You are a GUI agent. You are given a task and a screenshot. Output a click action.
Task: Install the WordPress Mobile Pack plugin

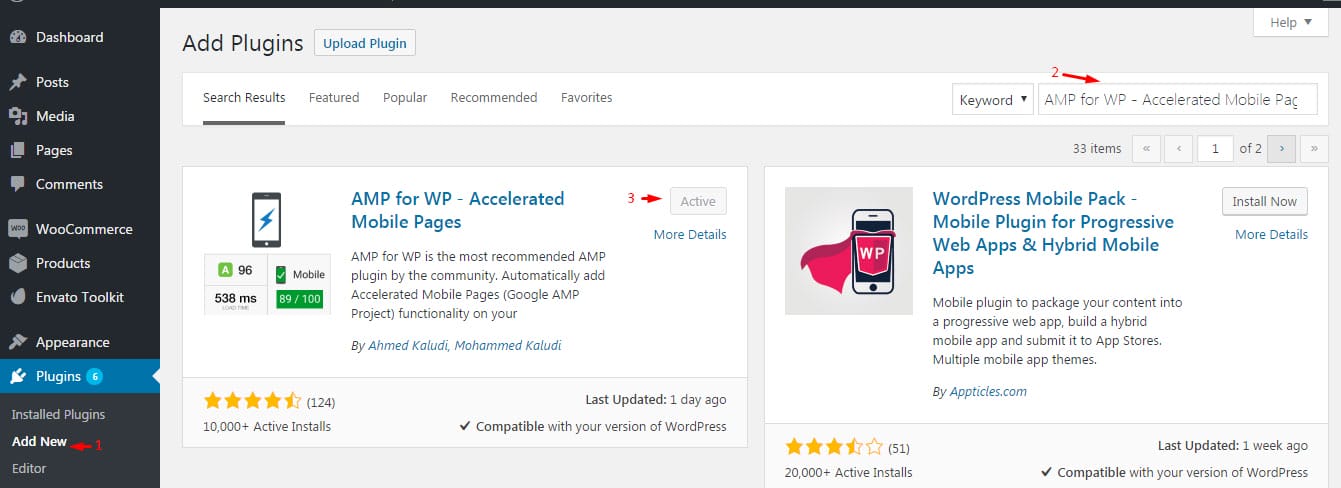click(1264, 201)
